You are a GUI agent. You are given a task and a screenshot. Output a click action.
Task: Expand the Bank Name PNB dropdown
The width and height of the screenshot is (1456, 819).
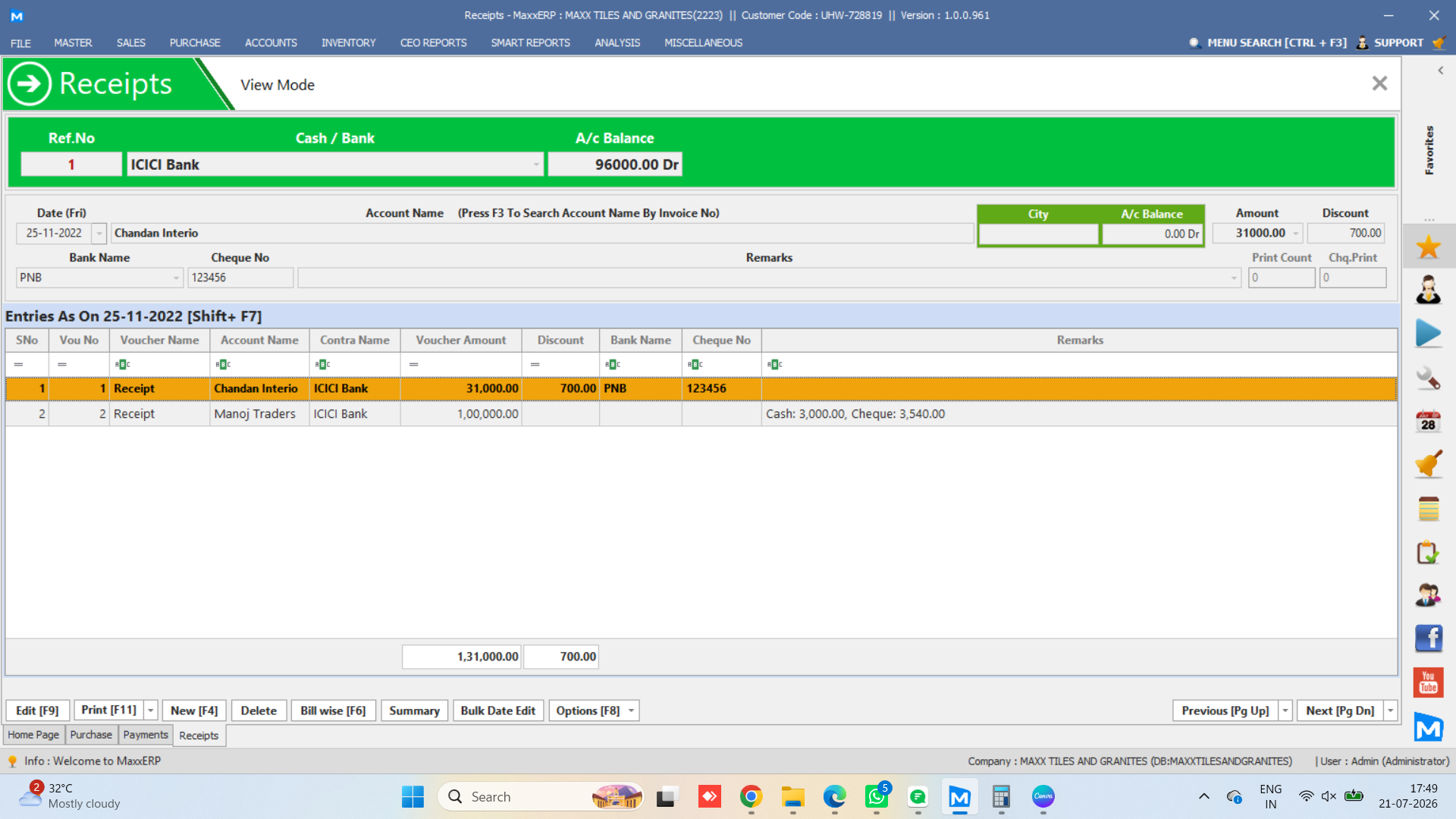(176, 278)
